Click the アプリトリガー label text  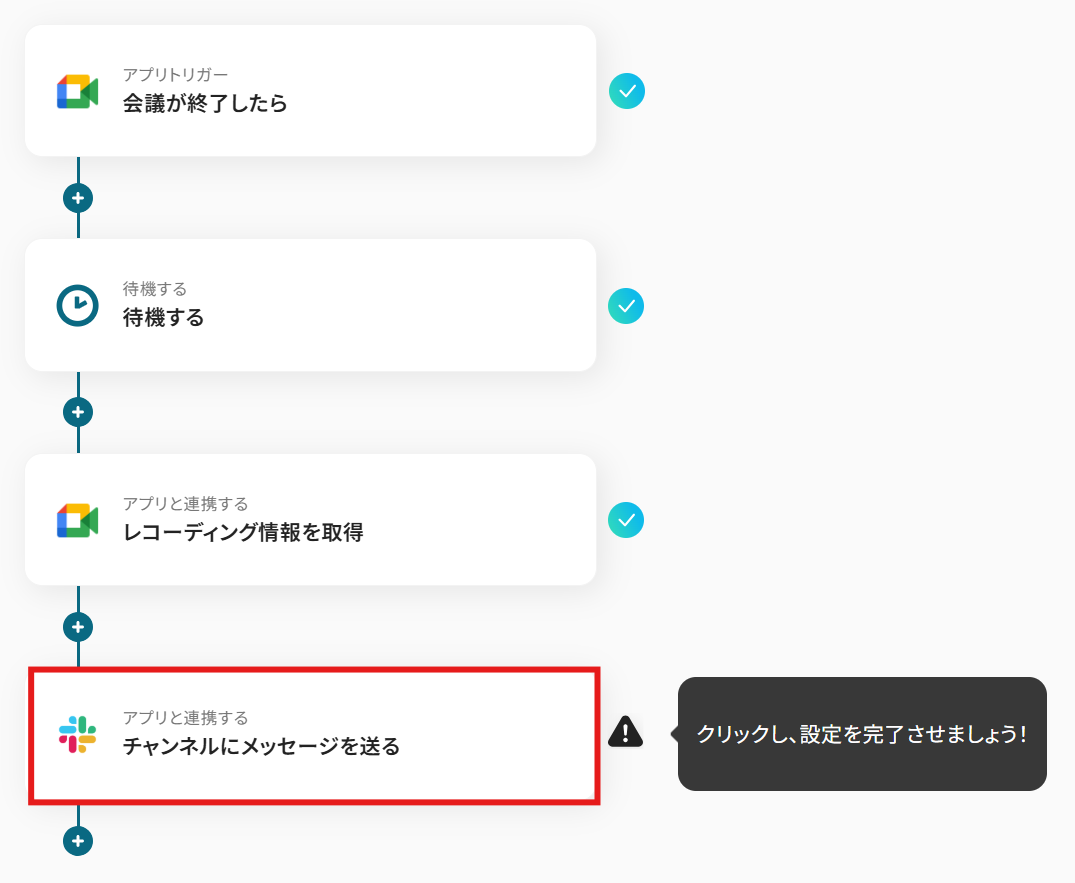coord(176,74)
